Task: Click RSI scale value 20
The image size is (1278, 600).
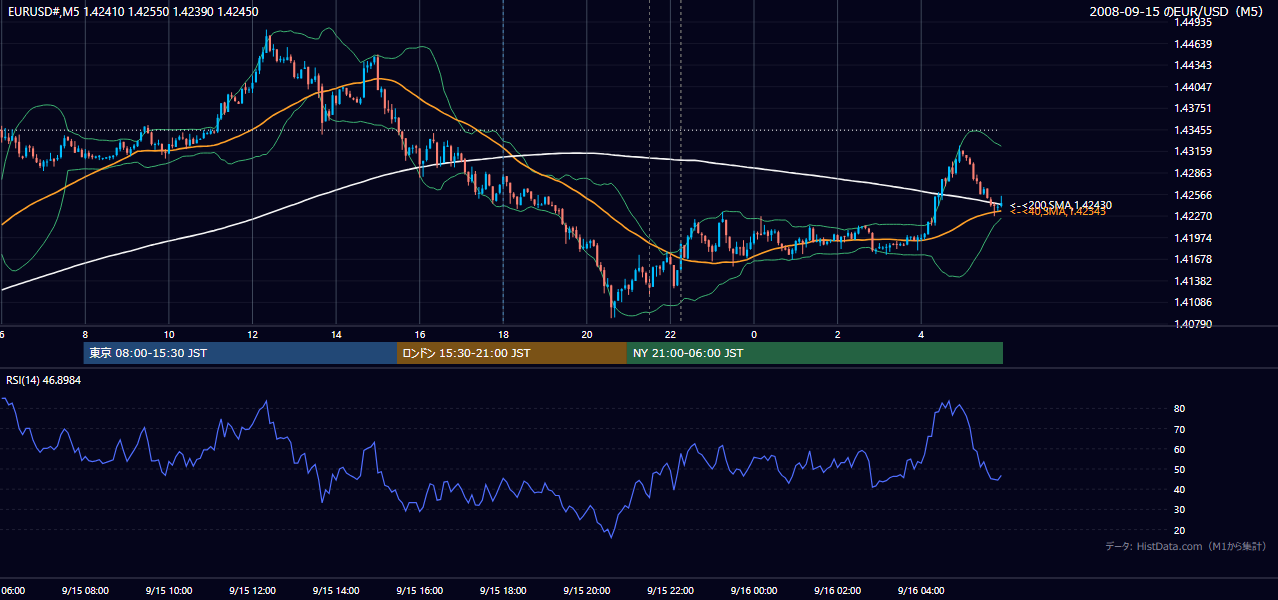Action: coord(1180,530)
